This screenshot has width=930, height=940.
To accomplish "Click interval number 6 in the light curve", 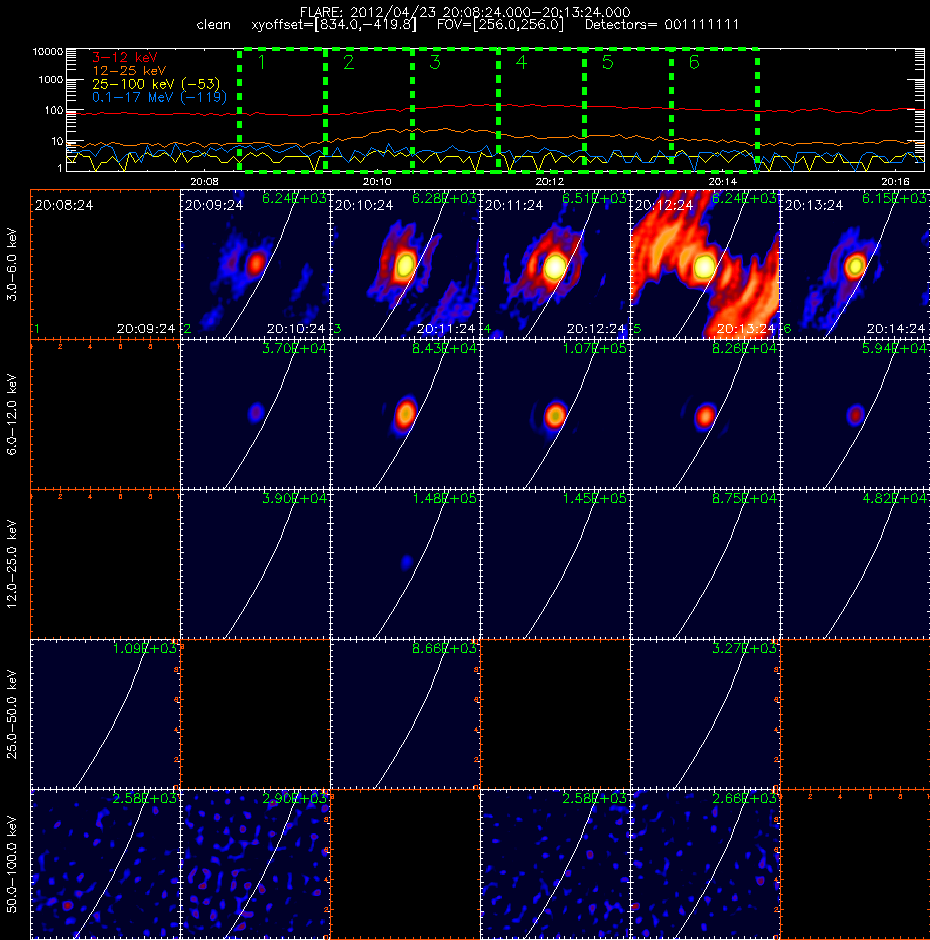I will [694, 62].
